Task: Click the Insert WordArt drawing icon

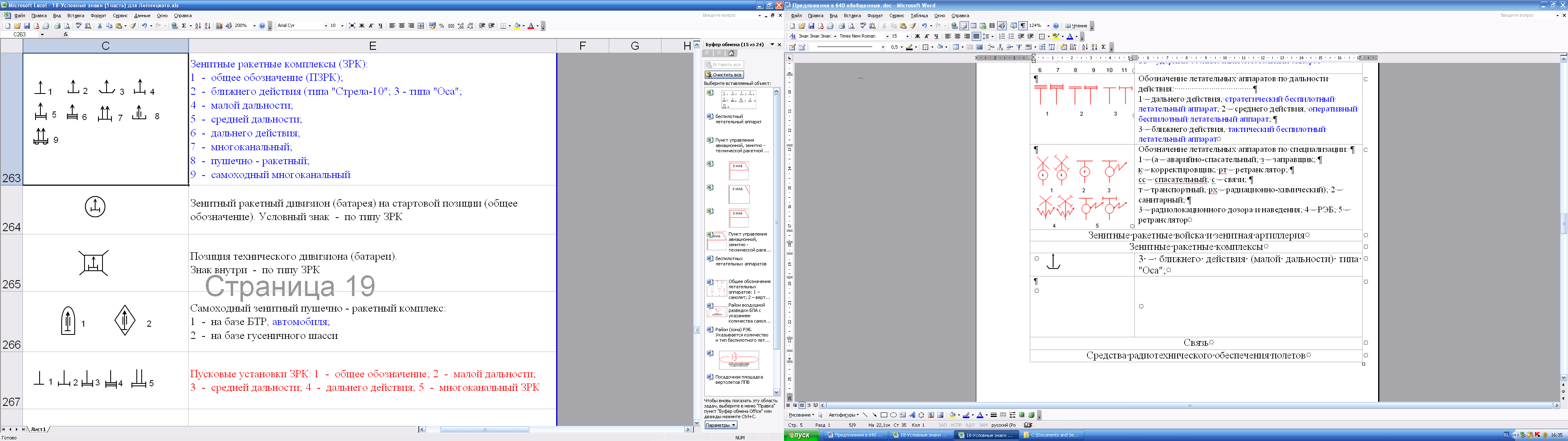Action: click(x=912, y=415)
